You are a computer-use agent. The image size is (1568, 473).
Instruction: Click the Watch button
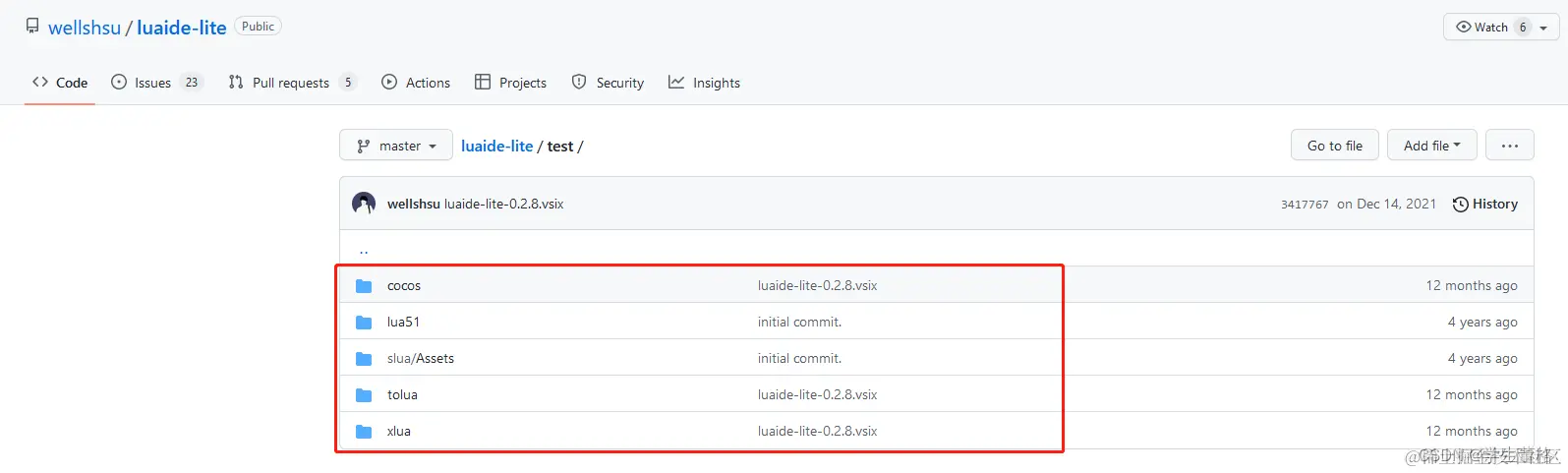[x=1501, y=27]
